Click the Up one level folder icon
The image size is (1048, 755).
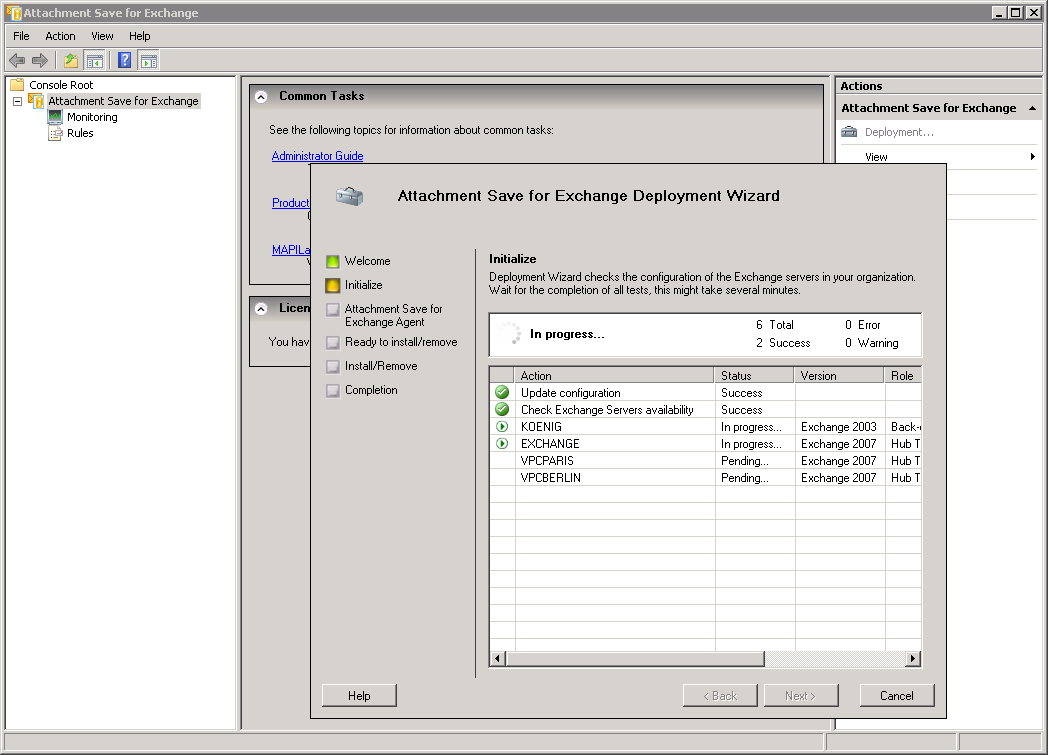pyautogui.click(x=71, y=61)
